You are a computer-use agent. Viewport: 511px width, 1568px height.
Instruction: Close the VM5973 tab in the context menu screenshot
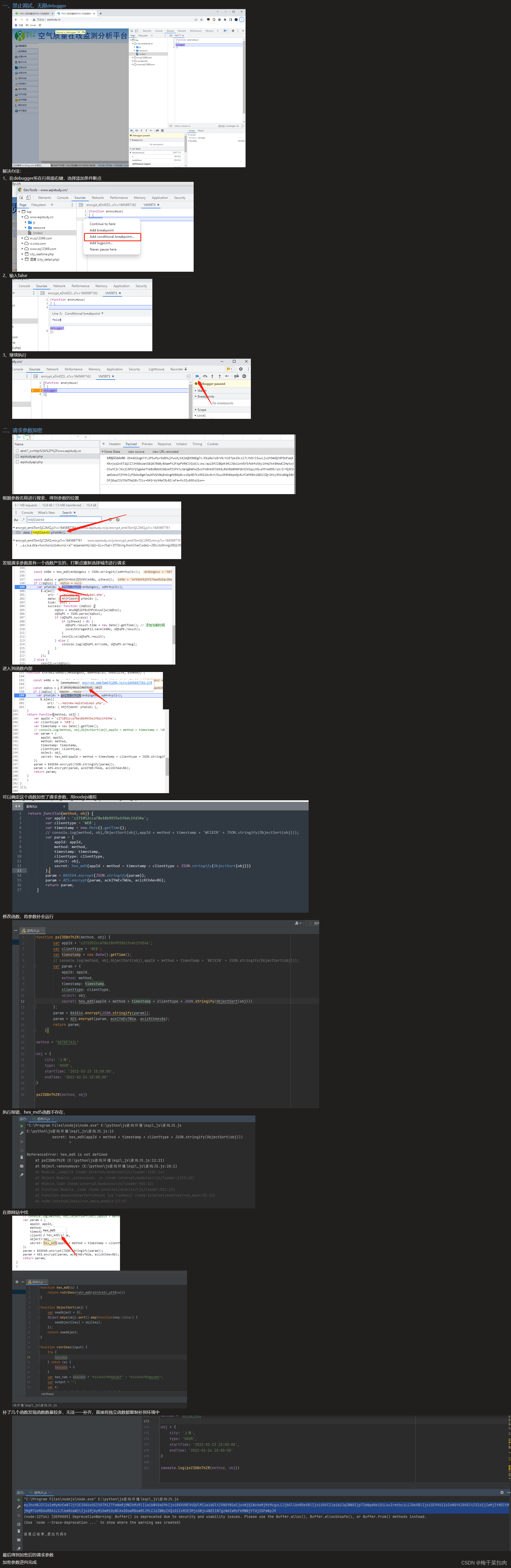point(158,205)
